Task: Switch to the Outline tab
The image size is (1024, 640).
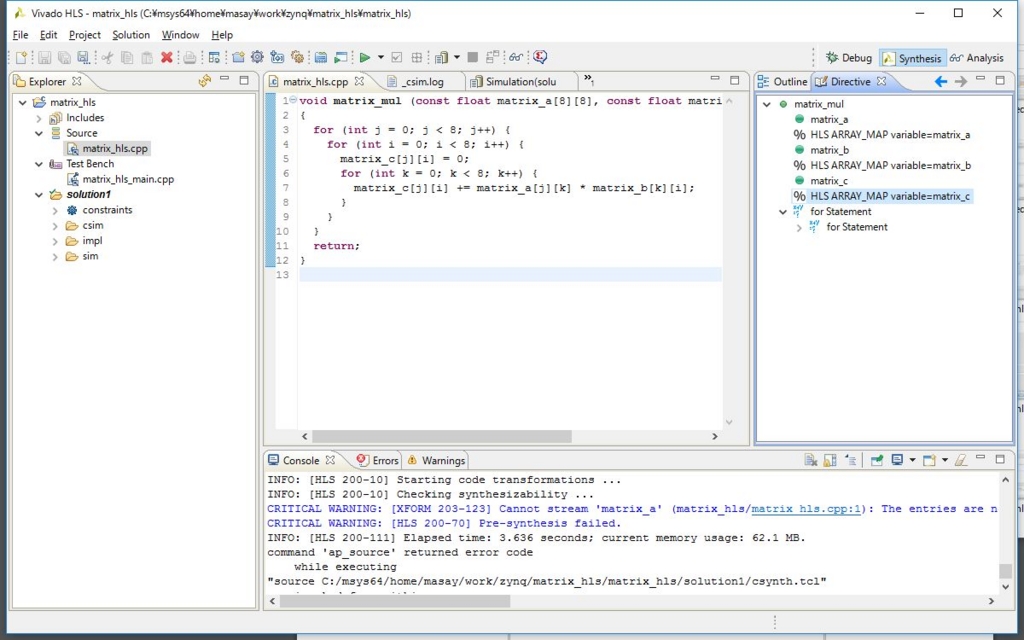Action: 782,82
